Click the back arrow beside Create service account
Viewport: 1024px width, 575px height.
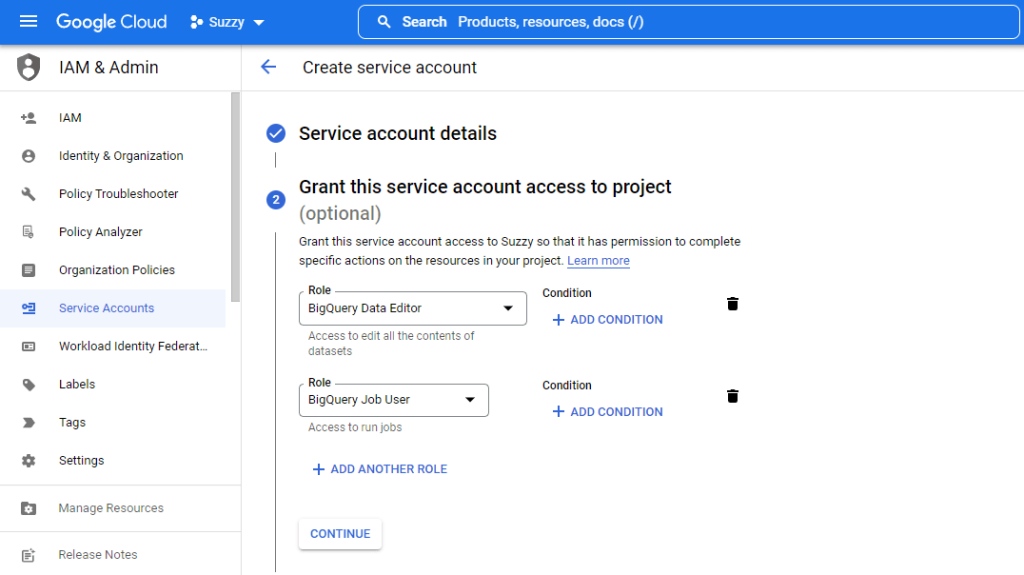pyautogui.click(x=268, y=67)
